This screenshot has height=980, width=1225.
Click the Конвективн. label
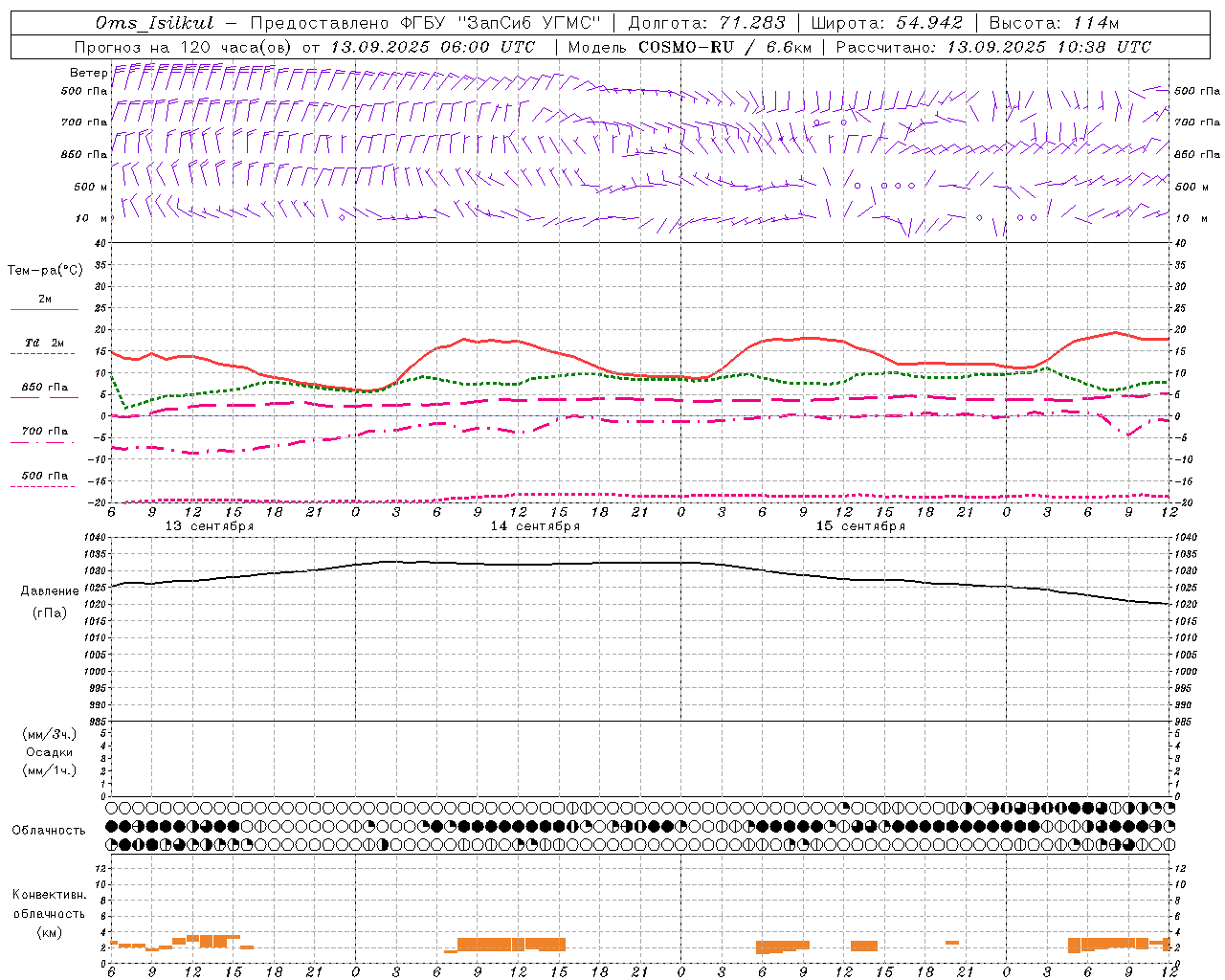[49, 895]
